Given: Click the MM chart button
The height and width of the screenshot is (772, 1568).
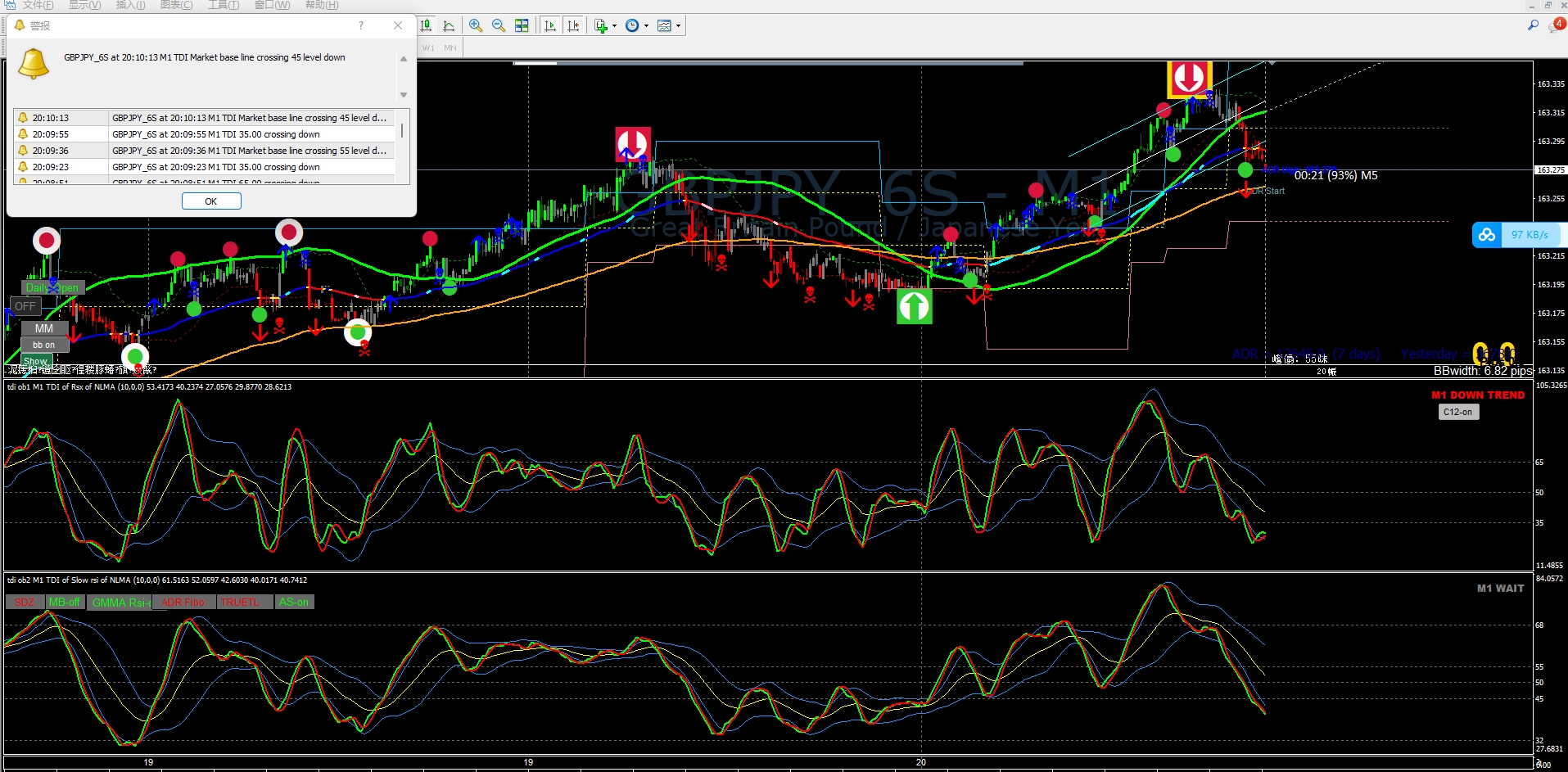Looking at the screenshot, I should pyautogui.click(x=44, y=328).
